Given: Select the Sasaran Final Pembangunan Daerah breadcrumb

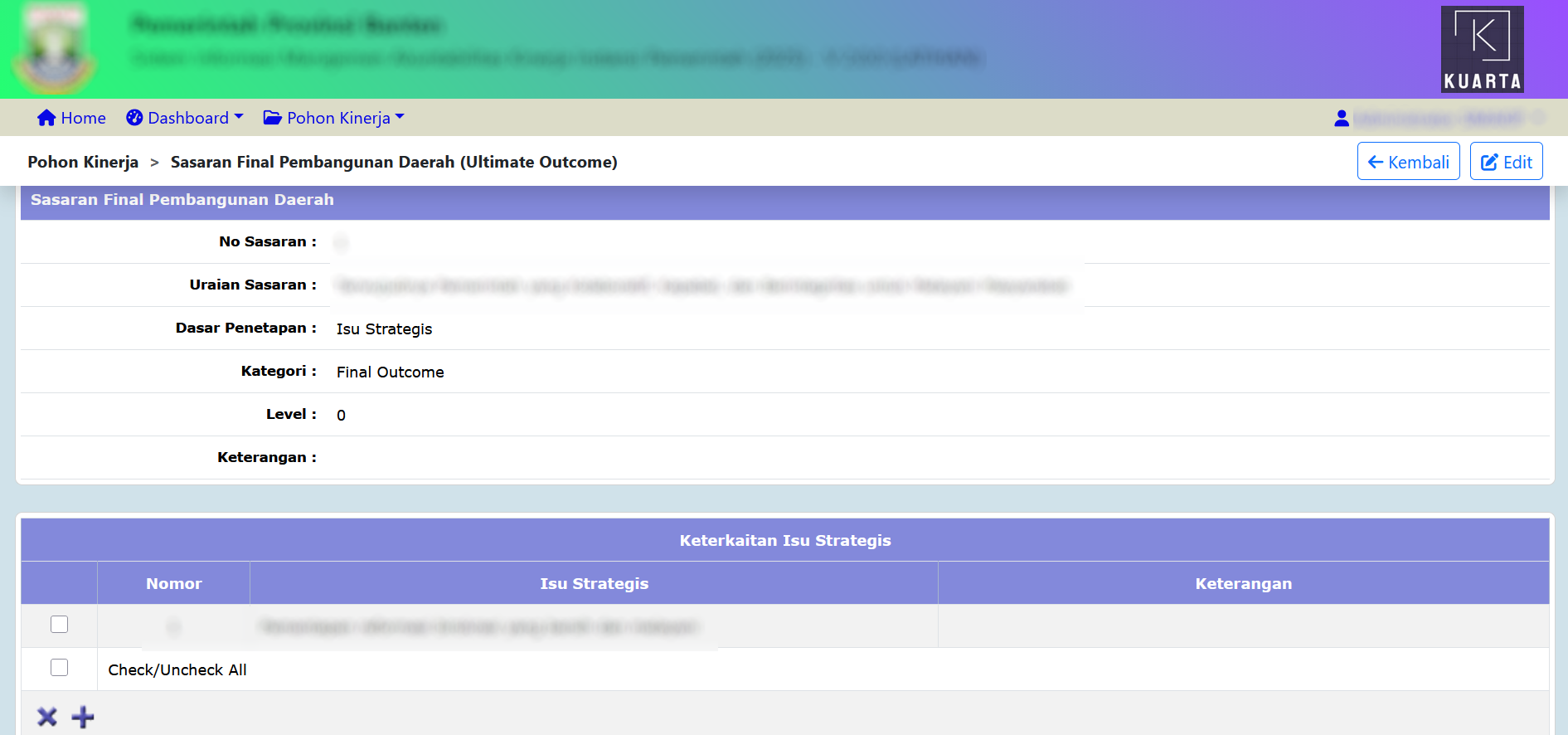Looking at the screenshot, I should tap(394, 162).
